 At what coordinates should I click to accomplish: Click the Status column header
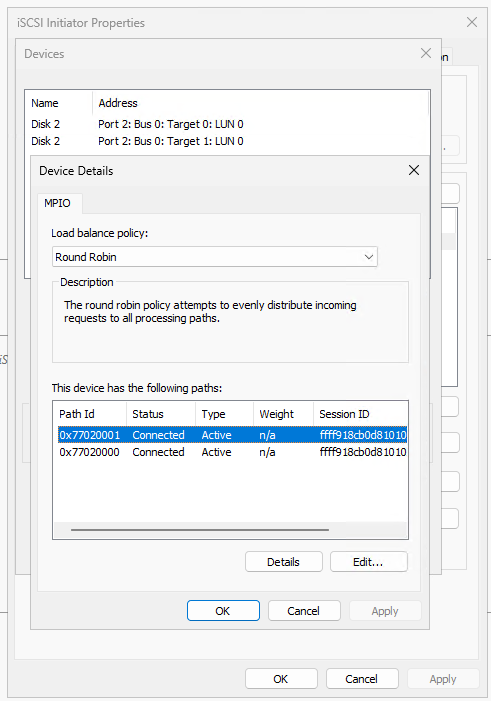161,414
